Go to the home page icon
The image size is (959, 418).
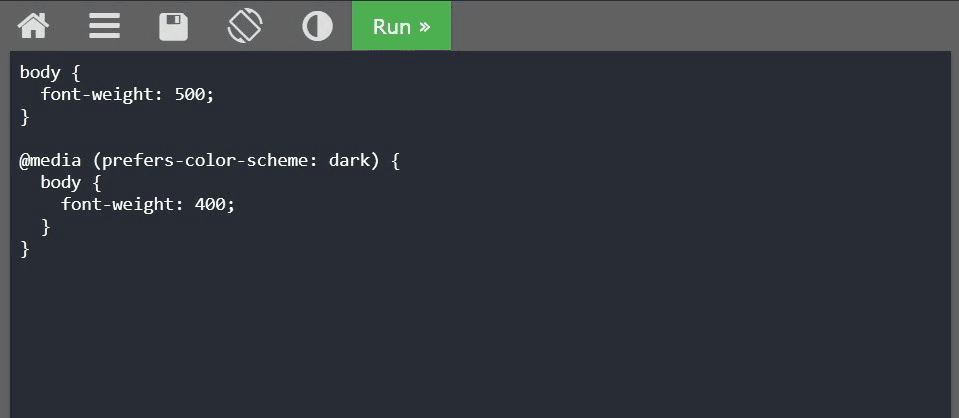pyautogui.click(x=33, y=26)
